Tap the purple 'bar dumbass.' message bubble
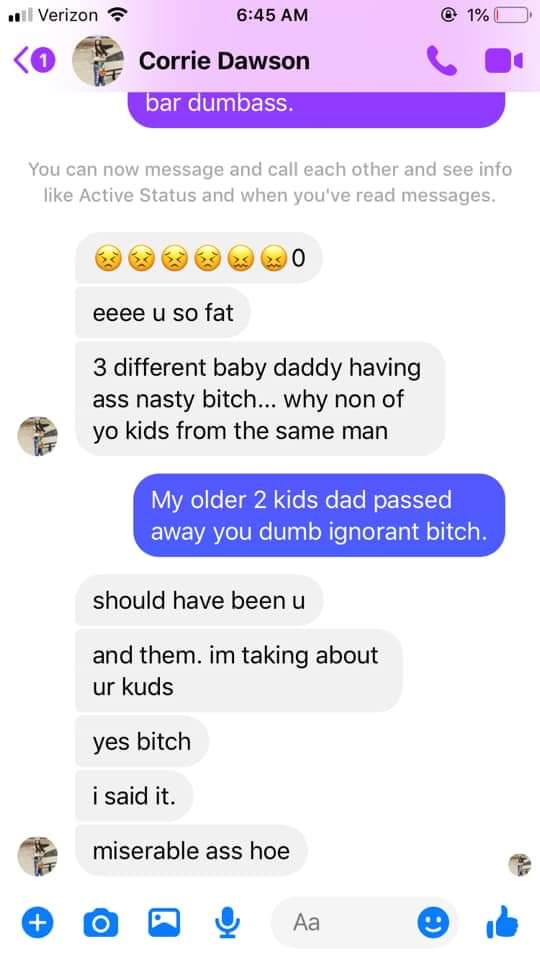540x960 pixels. [317, 109]
